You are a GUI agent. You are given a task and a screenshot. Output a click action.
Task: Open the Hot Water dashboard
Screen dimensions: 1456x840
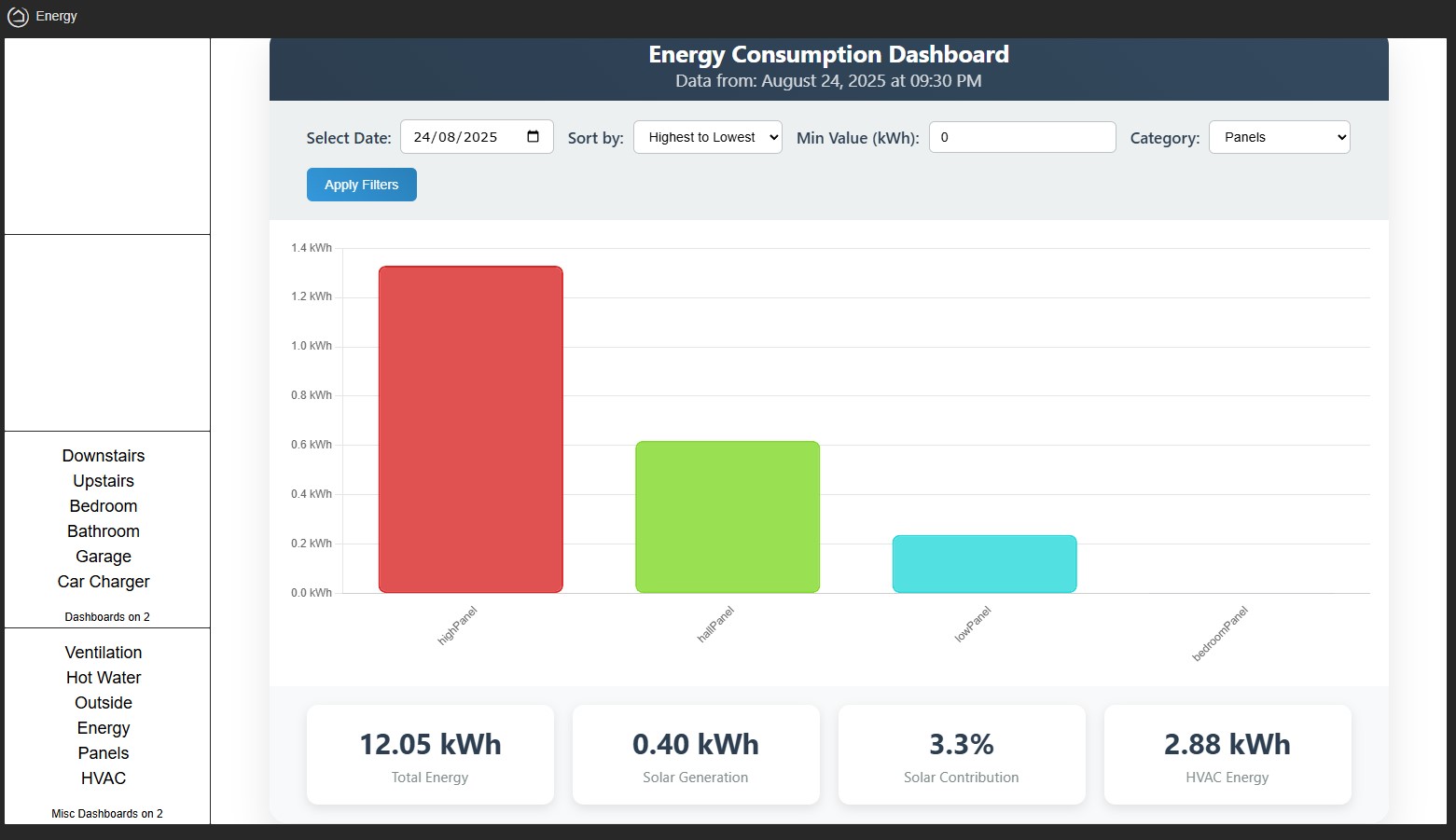pyautogui.click(x=104, y=678)
